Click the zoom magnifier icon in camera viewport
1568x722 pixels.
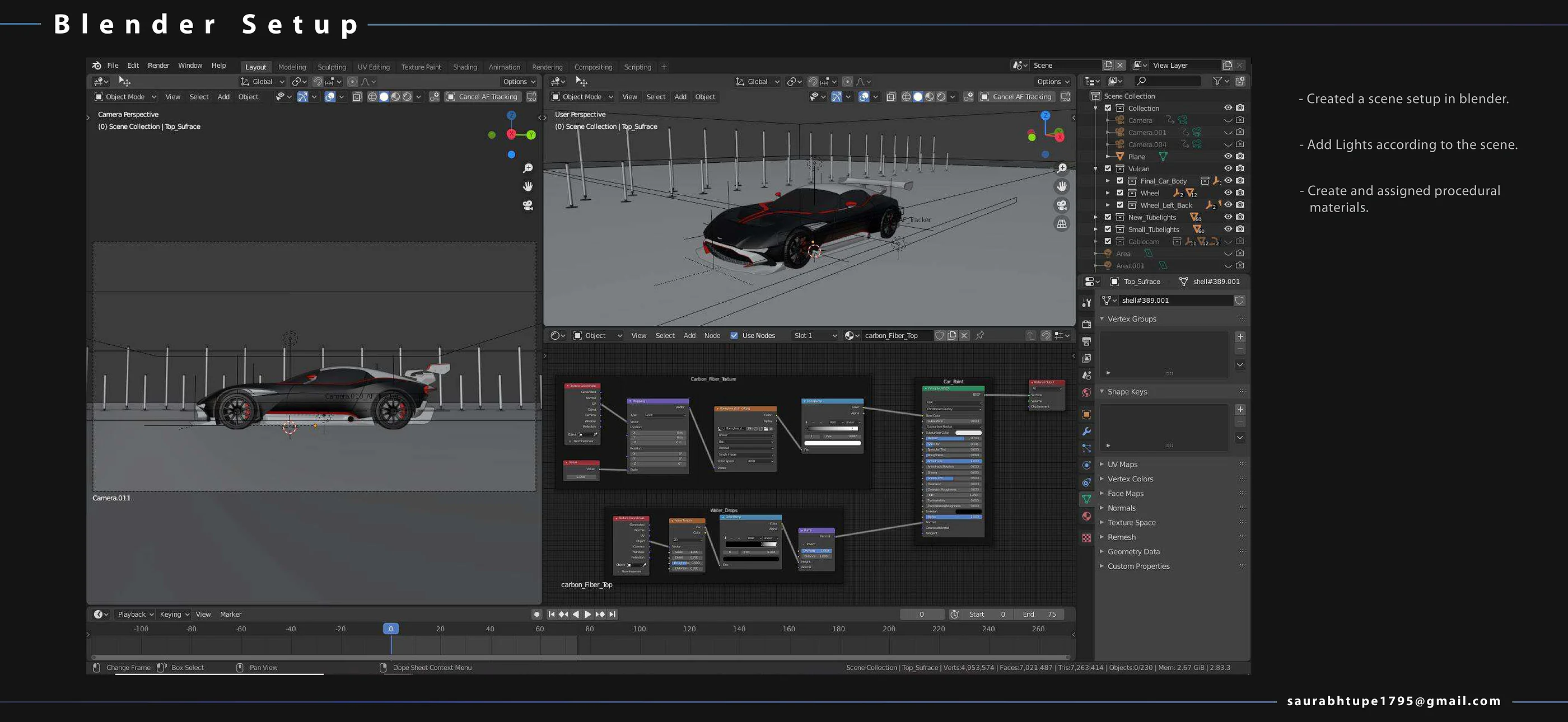[x=528, y=168]
